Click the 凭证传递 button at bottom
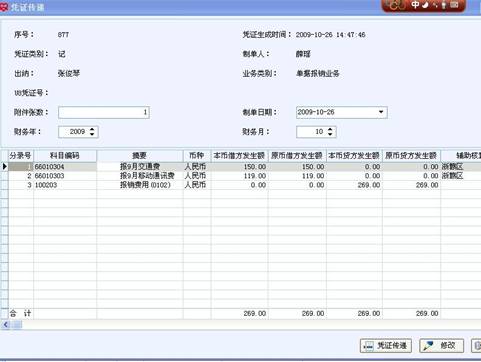Screen dimensions: 481x362 [x=386, y=346]
